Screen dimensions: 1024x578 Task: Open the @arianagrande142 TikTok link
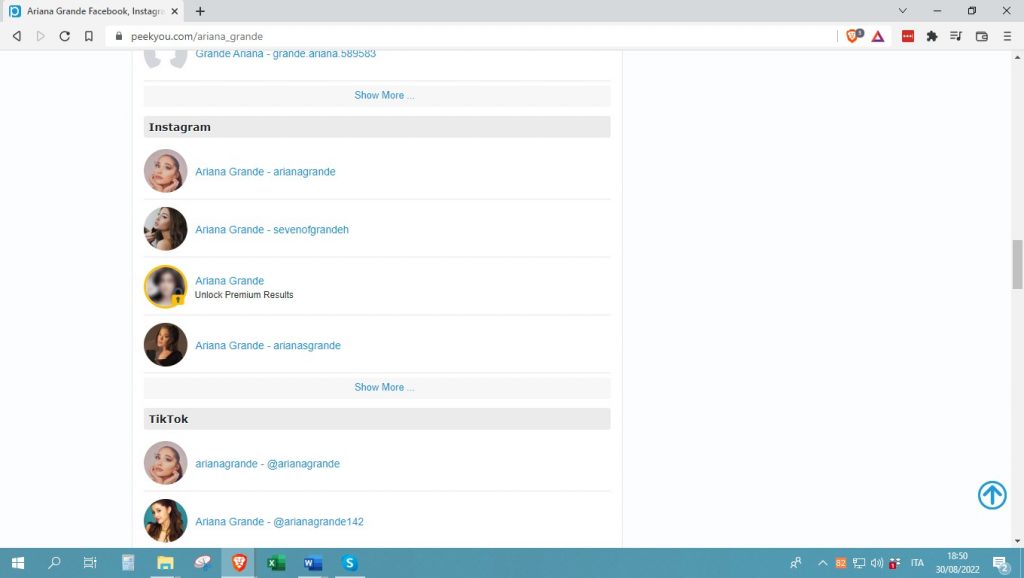tap(279, 522)
